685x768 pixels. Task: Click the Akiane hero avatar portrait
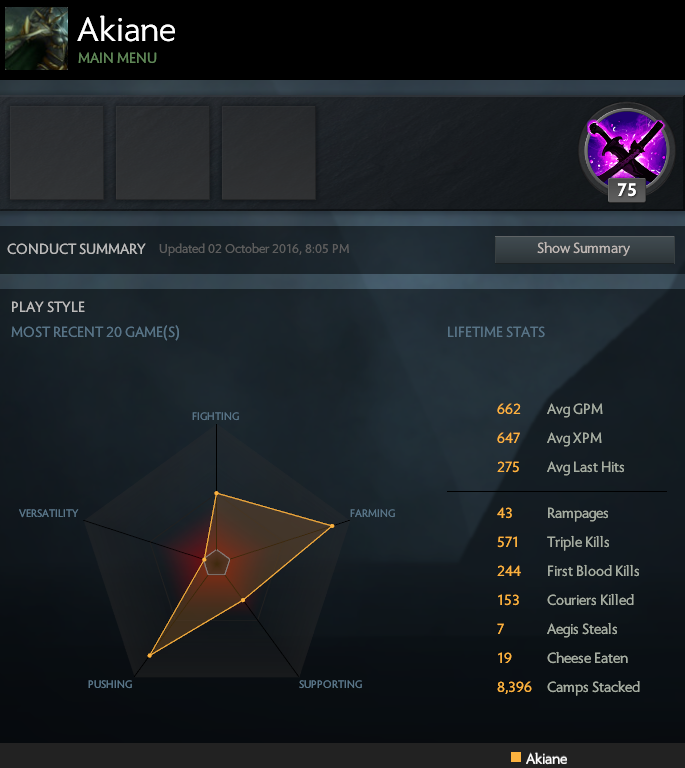coord(36,38)
